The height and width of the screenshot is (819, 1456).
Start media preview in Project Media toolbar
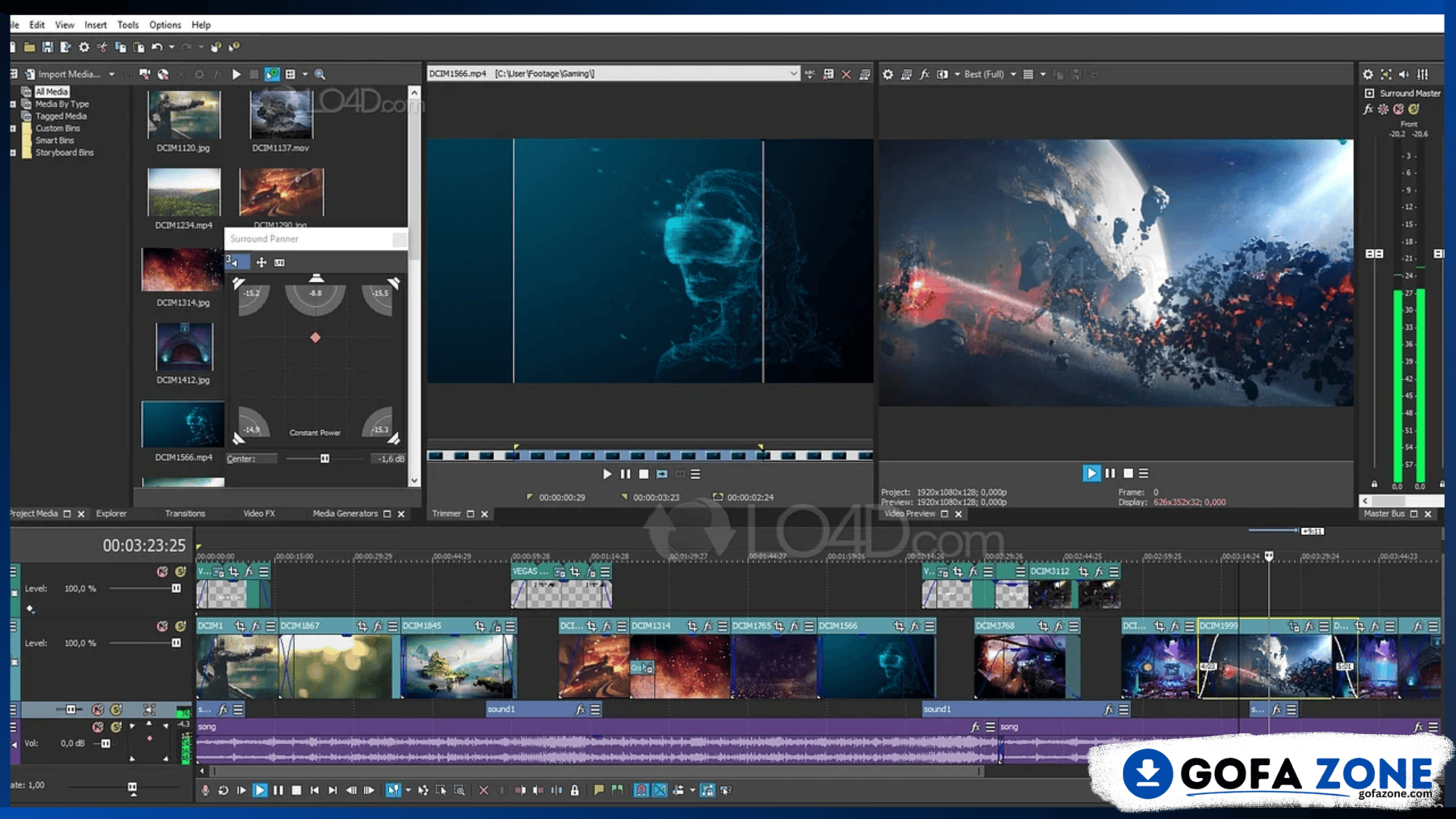(236, 74)
